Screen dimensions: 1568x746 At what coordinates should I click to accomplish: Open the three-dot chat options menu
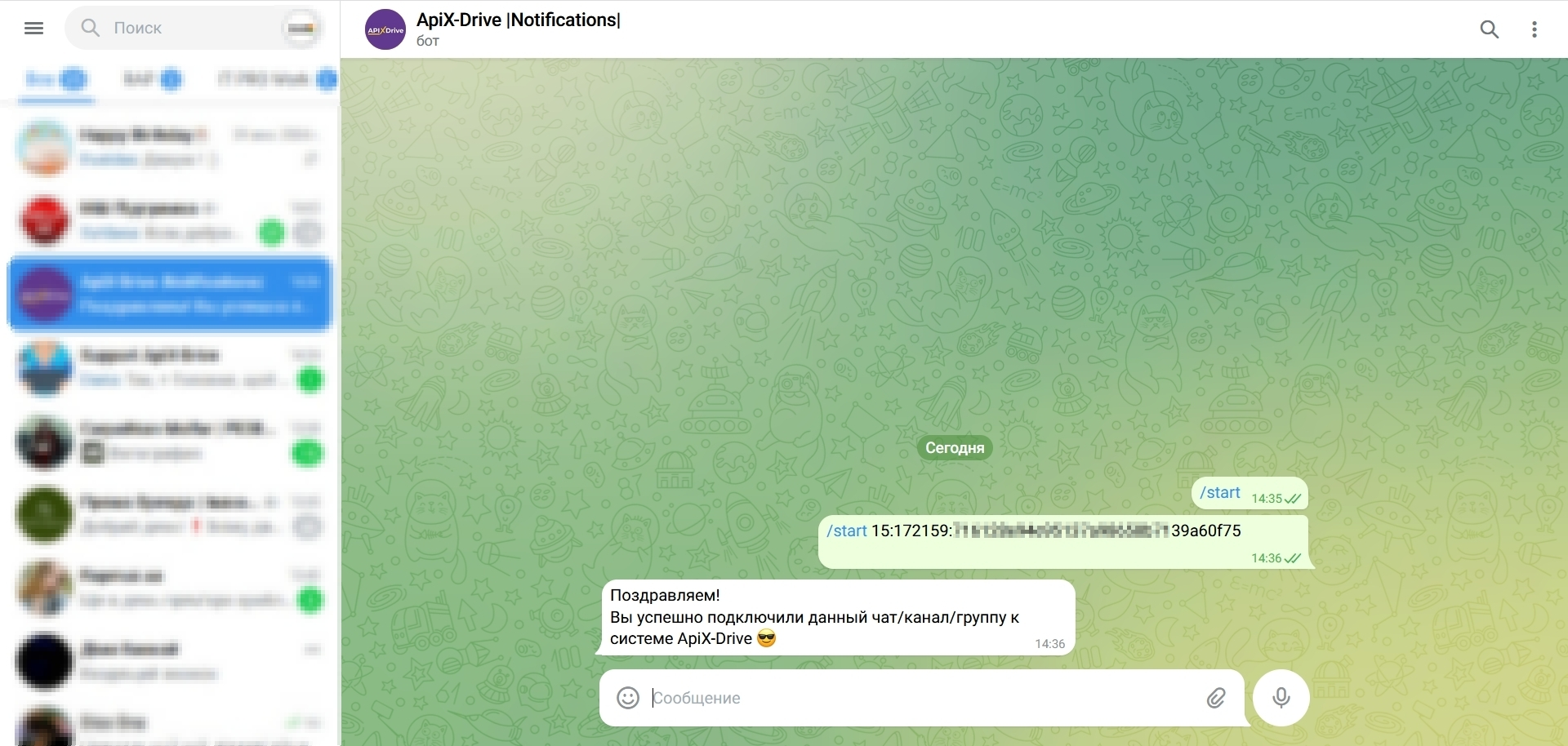tap(1535, 29)
